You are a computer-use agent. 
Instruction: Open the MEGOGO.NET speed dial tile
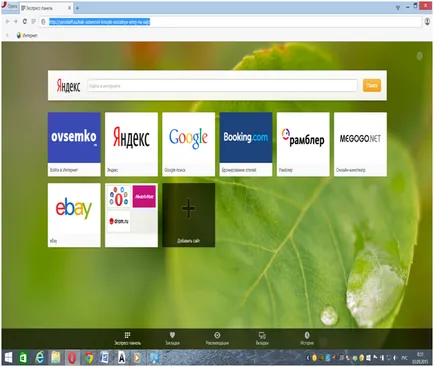[360, 144]
